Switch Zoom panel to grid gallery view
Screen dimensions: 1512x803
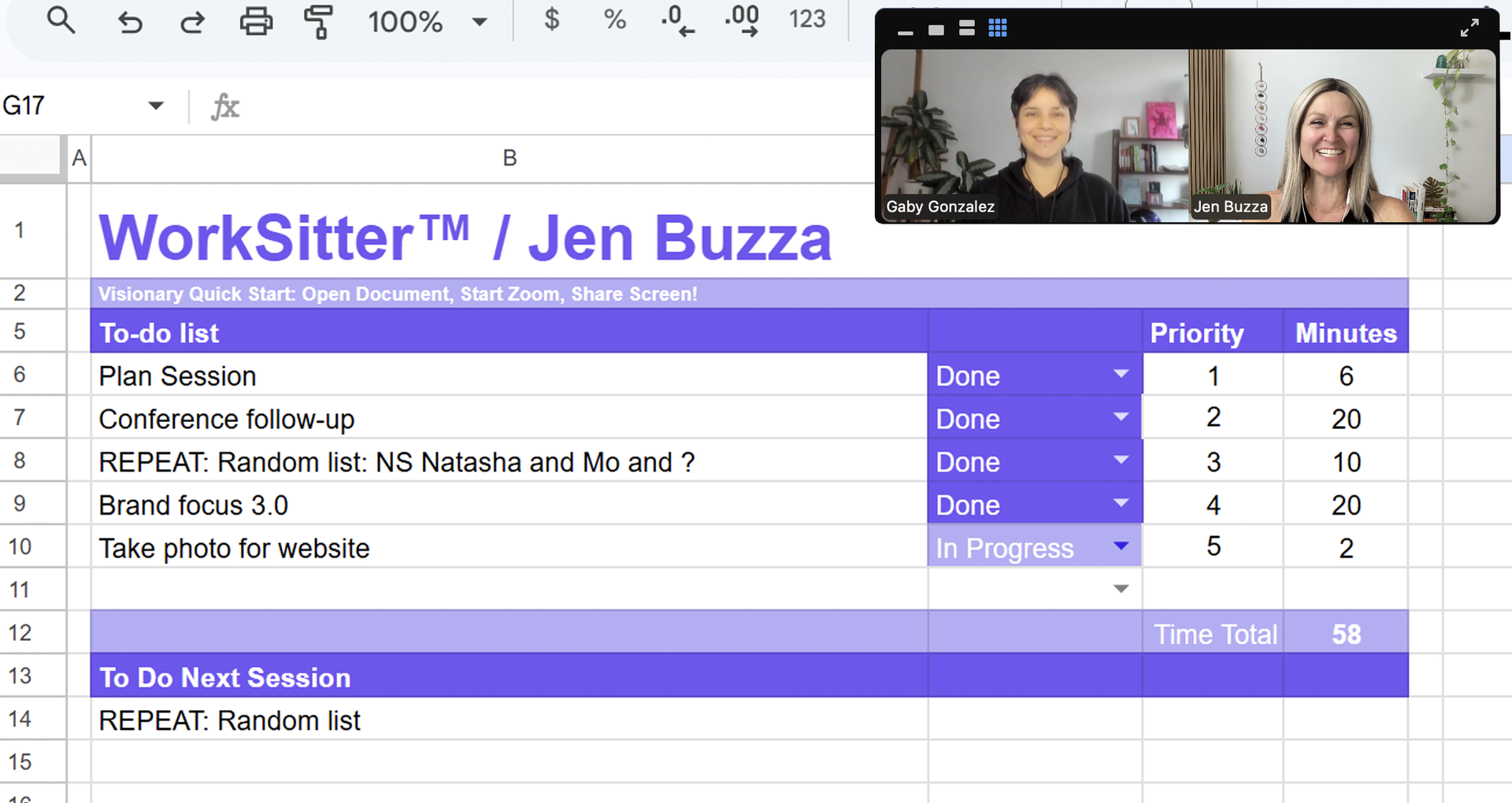click(997, 29)
